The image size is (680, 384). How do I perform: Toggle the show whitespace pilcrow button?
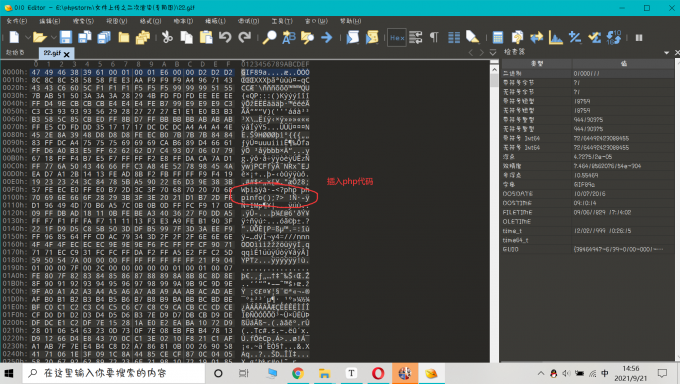[x=434, y=37]
